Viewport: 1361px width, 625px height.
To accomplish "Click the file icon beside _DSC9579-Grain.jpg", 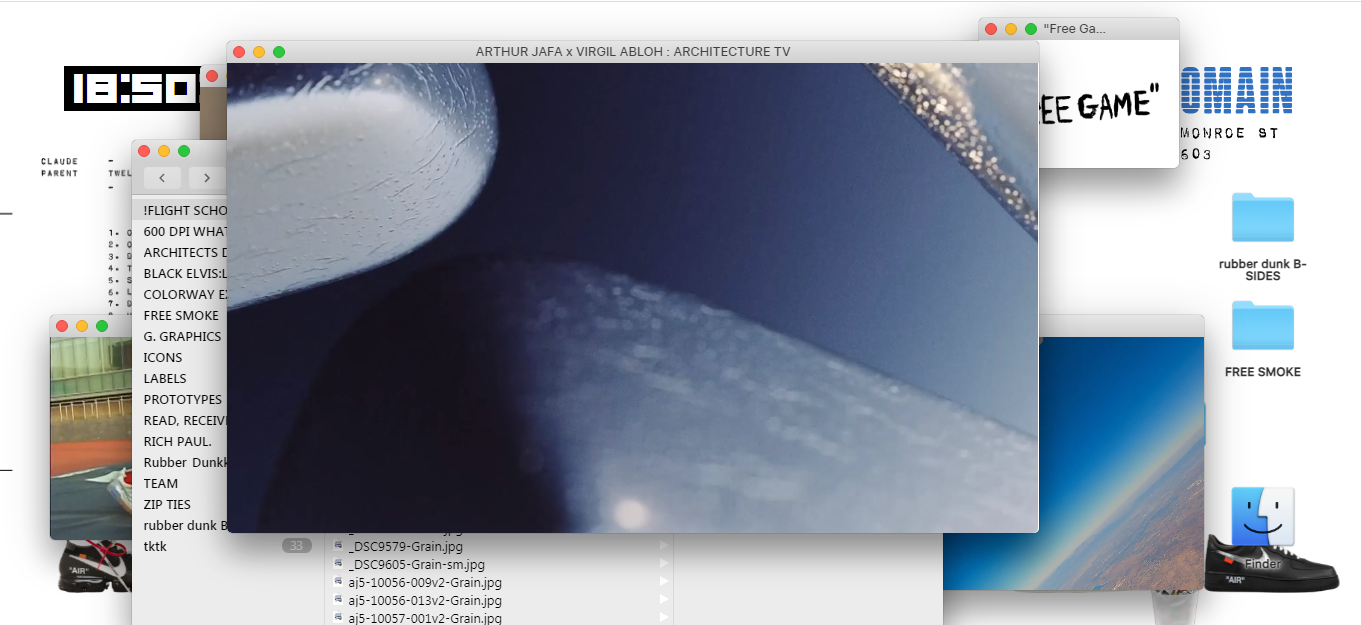I will (339, 546).
